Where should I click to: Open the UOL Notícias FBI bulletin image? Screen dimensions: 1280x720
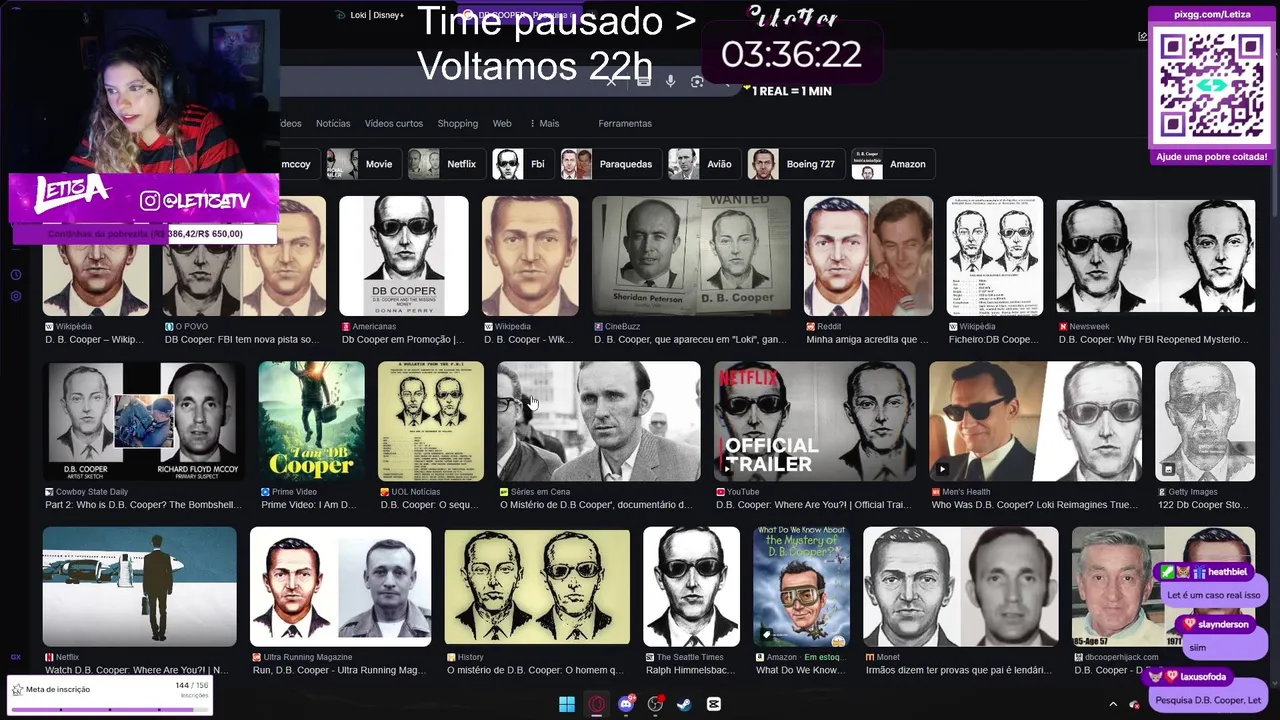click(431, 421)
